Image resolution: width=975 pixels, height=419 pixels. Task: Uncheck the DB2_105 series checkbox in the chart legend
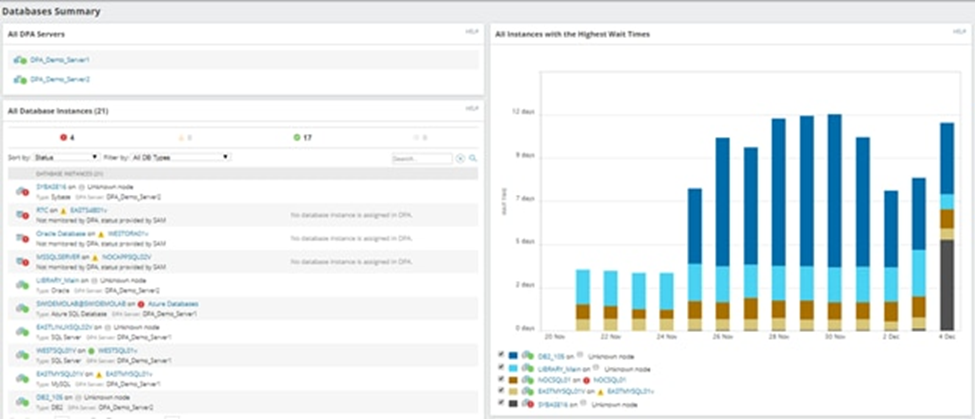[x=501, y=354]
